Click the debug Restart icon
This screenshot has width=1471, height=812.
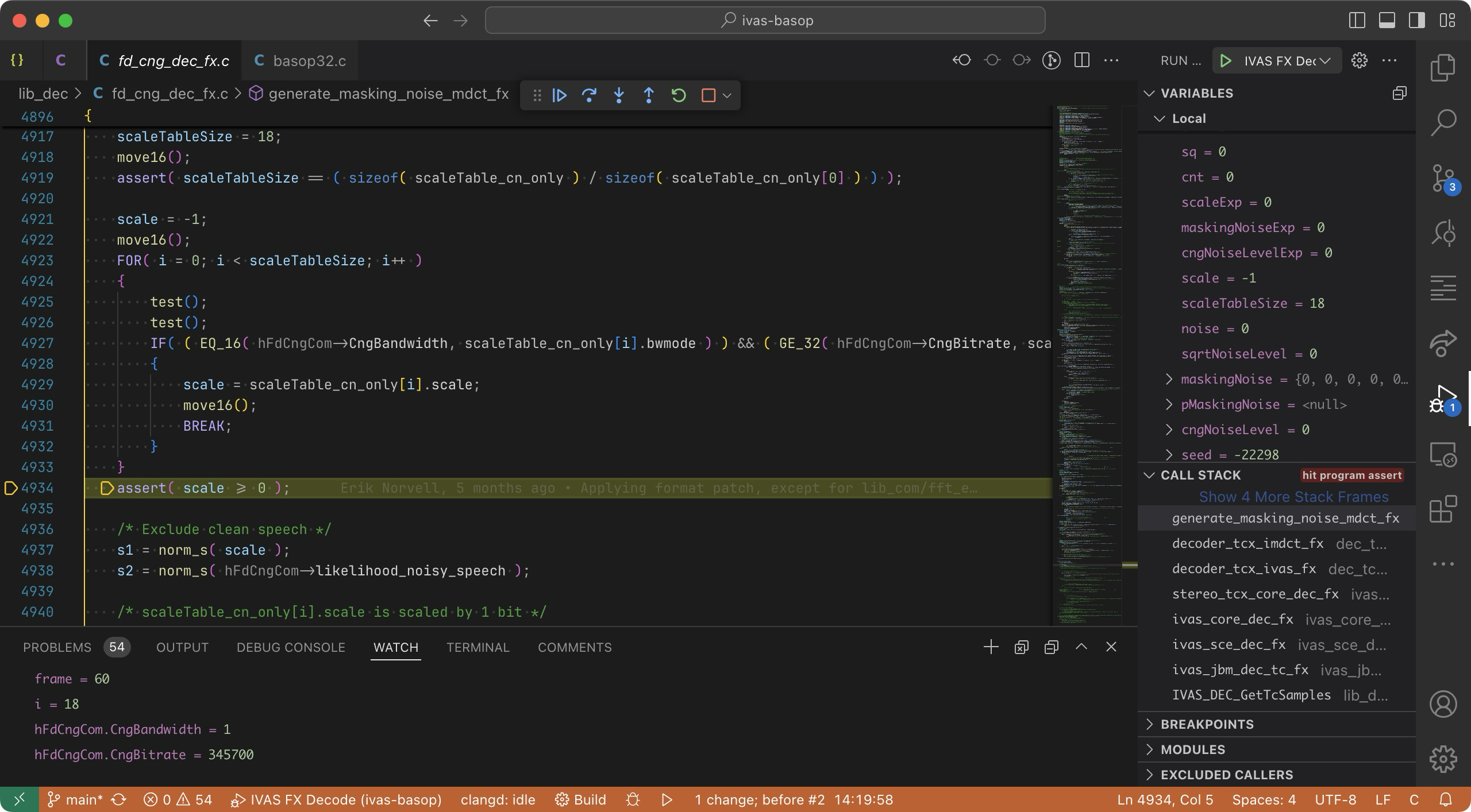(679, 95)
